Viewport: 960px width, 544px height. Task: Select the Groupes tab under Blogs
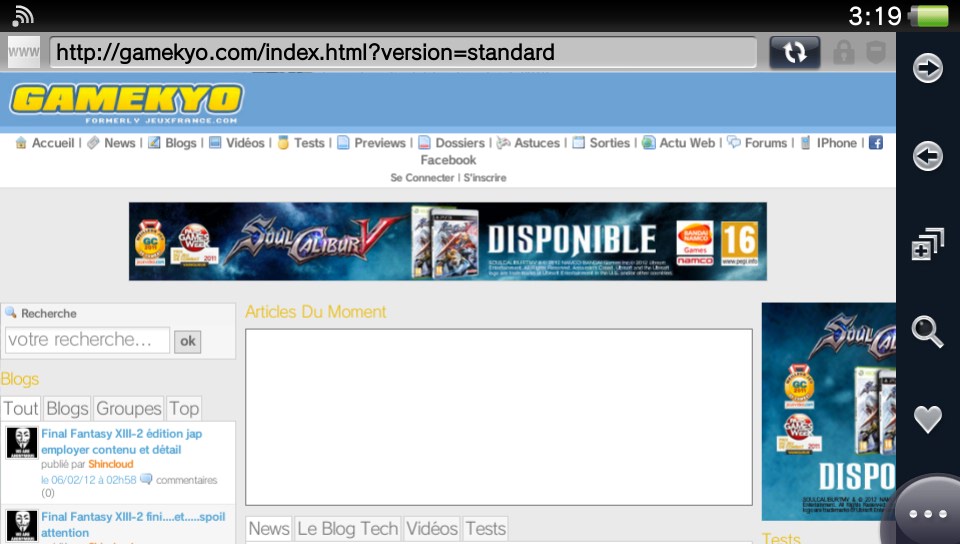129,408
